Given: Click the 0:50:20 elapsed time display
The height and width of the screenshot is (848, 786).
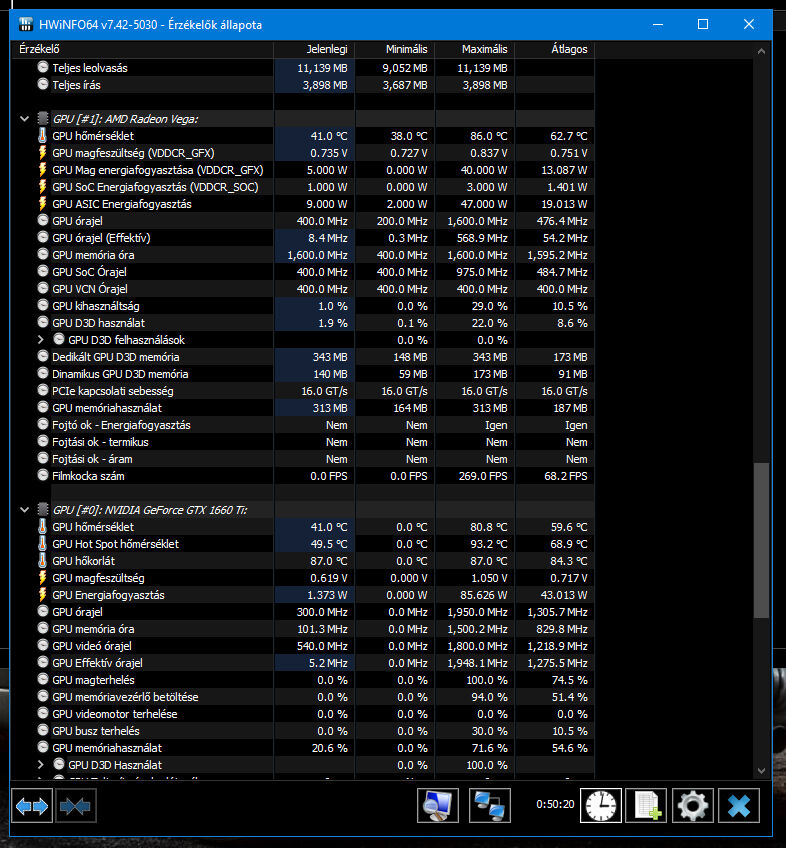Looking at the screenshot, I should point(555,804).
